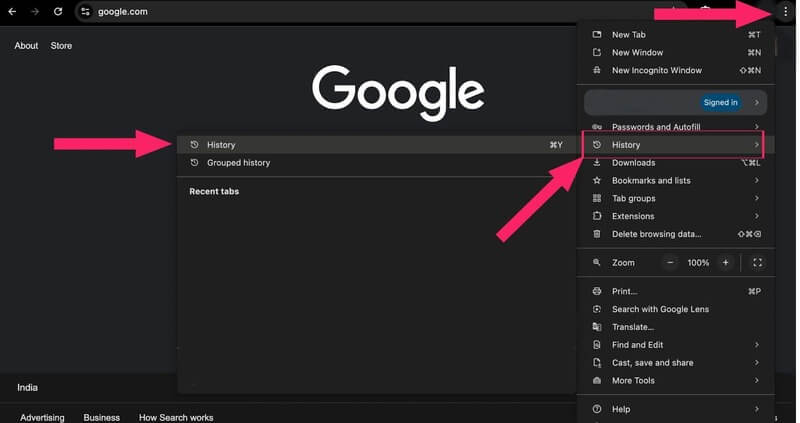Open Bookmarks and lists submenu
Viewport: 800px width, 423px height.
[676, 181]
